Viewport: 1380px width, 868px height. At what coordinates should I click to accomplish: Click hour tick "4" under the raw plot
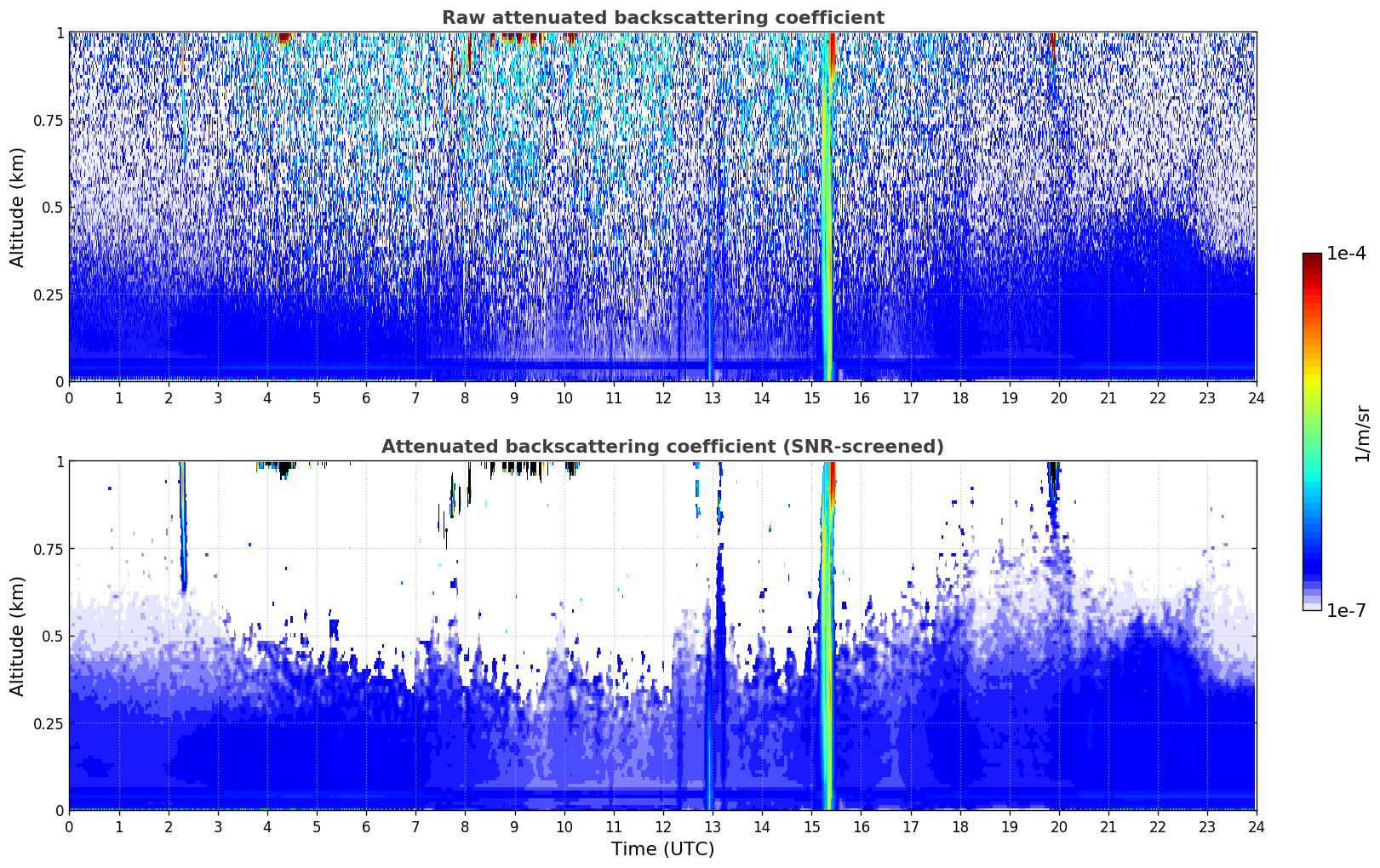[x=267, y=397]
